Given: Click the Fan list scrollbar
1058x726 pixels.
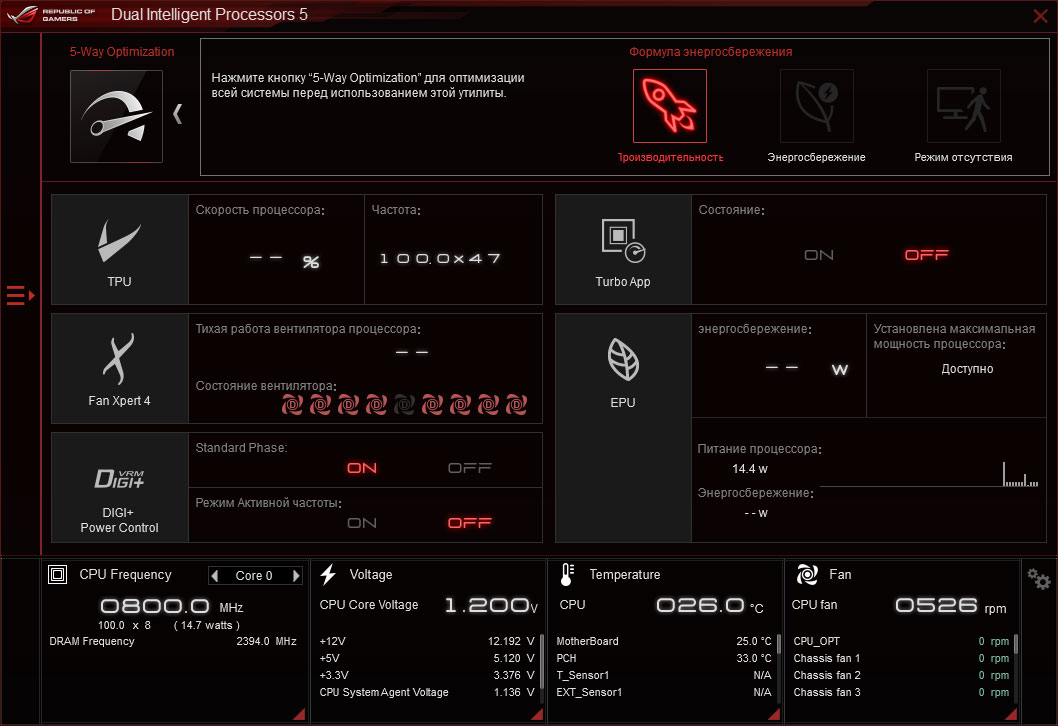Looking at the screenshot, I should point(1015,644).
